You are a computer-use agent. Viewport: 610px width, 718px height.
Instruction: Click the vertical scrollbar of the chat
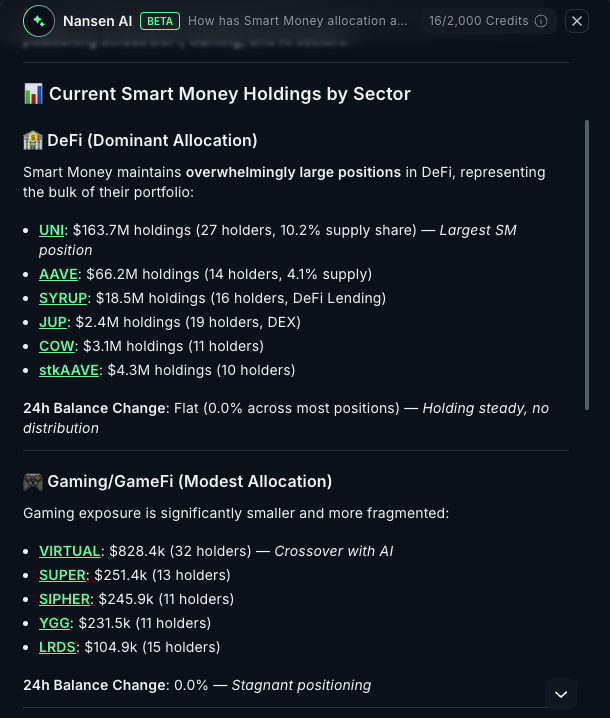[x=587, y=300]
